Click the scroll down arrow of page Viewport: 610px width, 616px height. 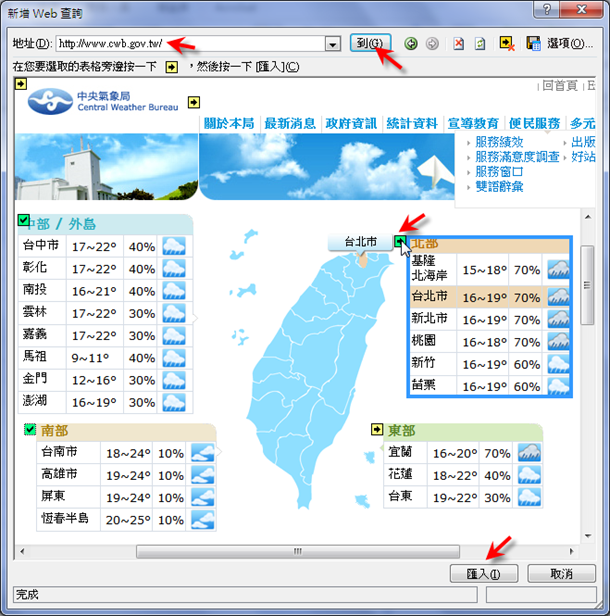click(588, 536)
